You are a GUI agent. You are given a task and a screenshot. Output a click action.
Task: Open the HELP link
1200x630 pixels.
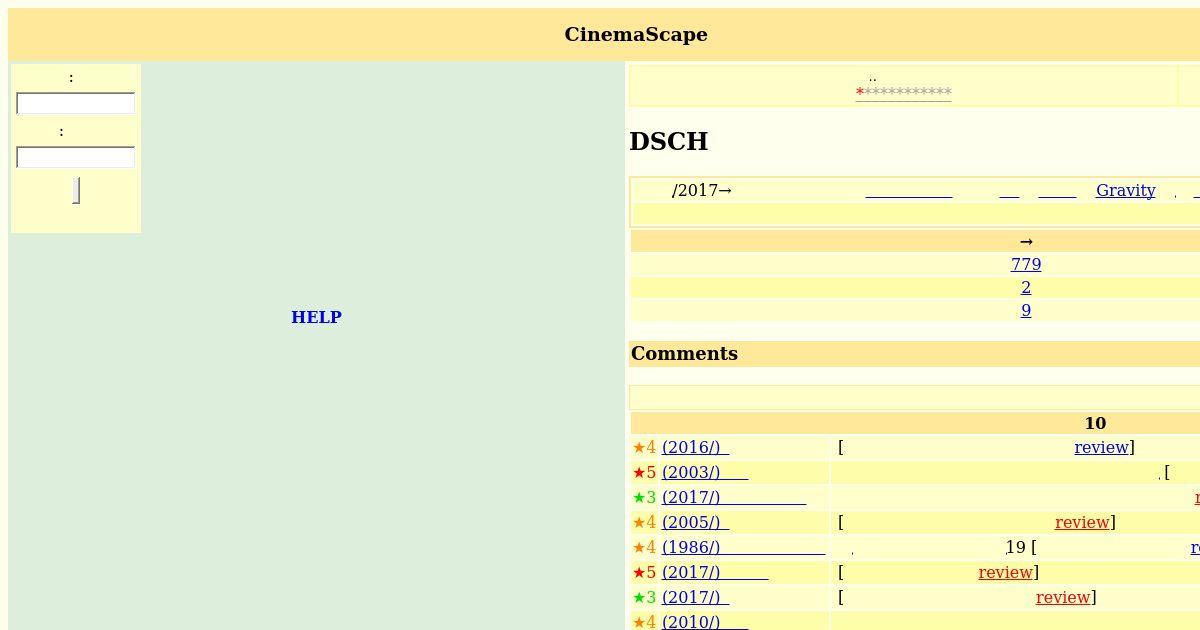[316, 317]
